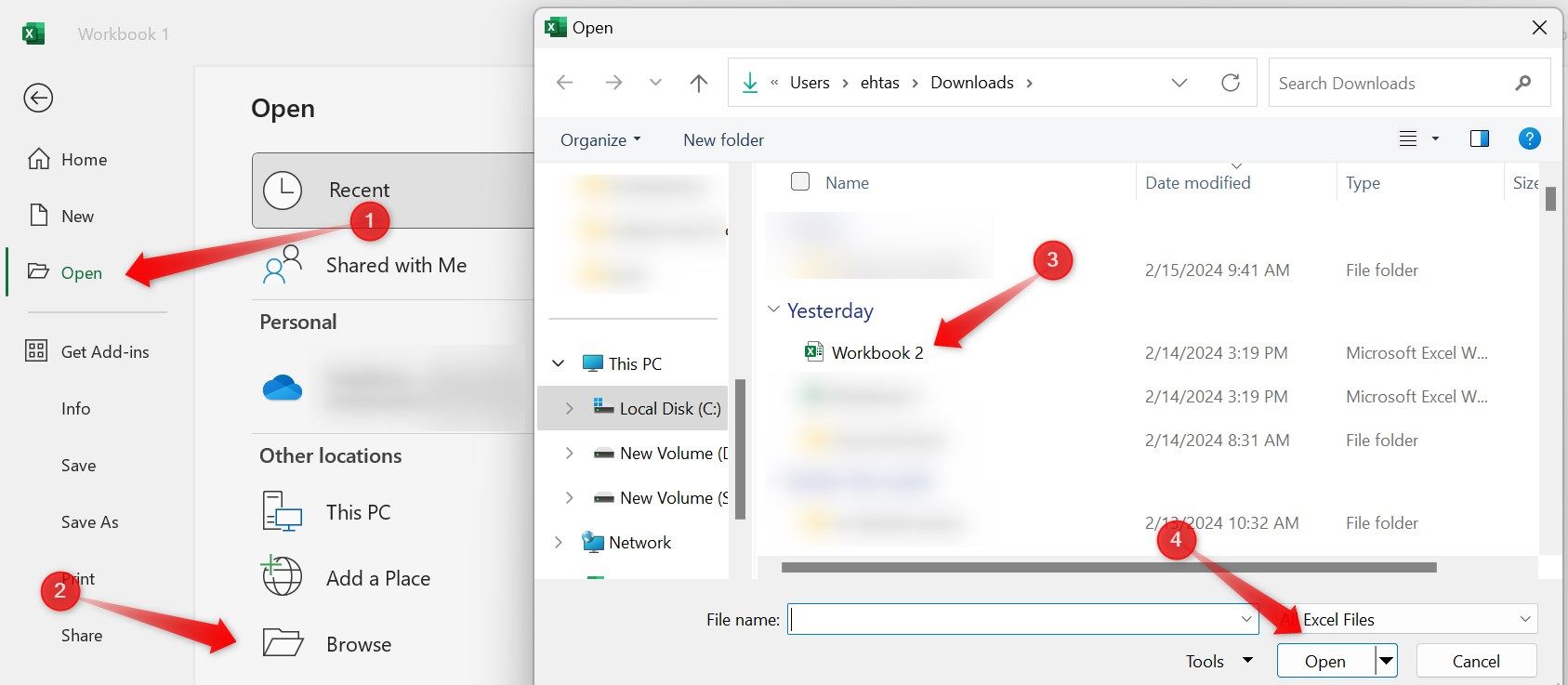Sort by the Type column

click(x=1363, y=183)
